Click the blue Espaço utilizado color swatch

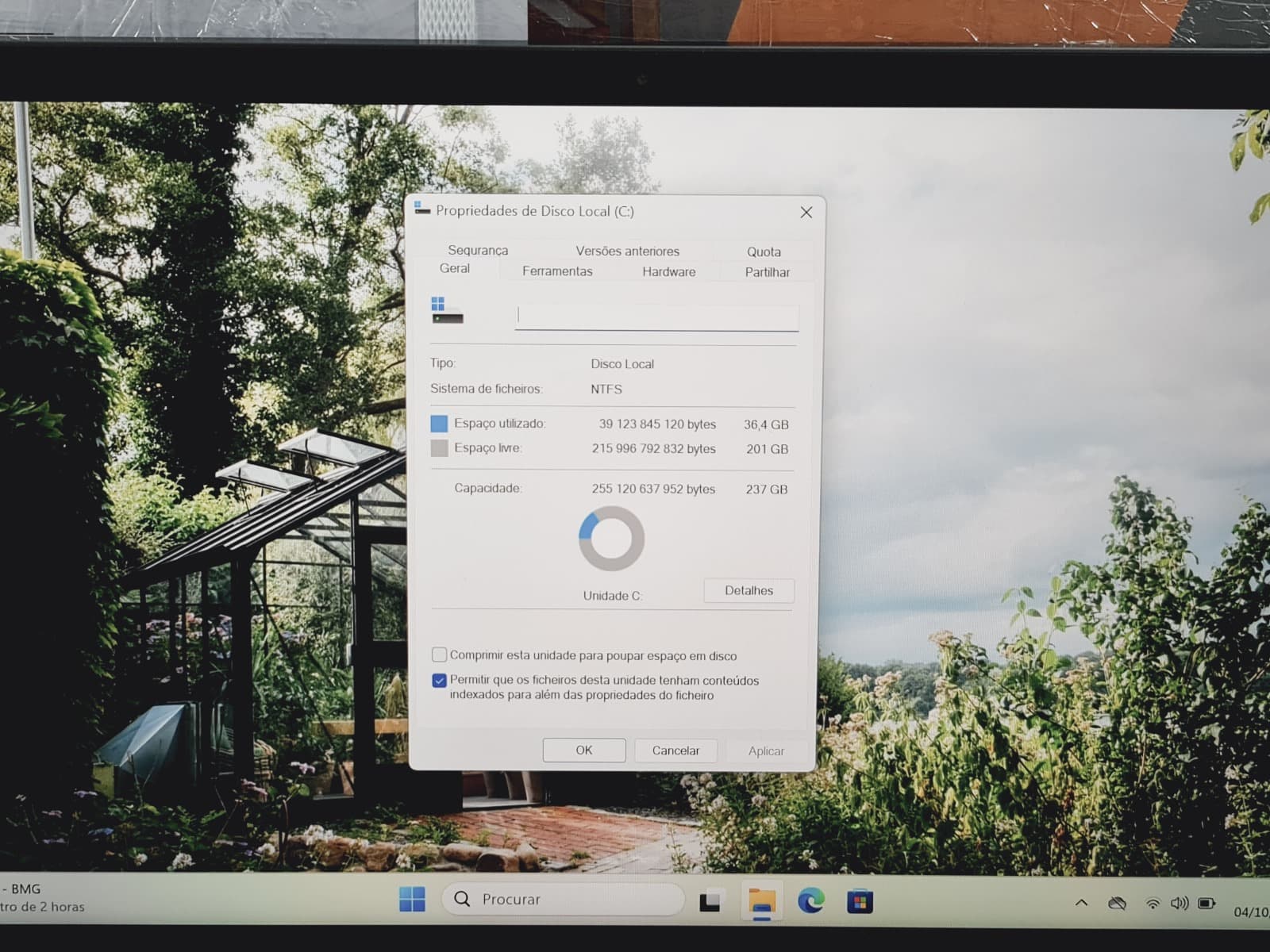point(439,424)
